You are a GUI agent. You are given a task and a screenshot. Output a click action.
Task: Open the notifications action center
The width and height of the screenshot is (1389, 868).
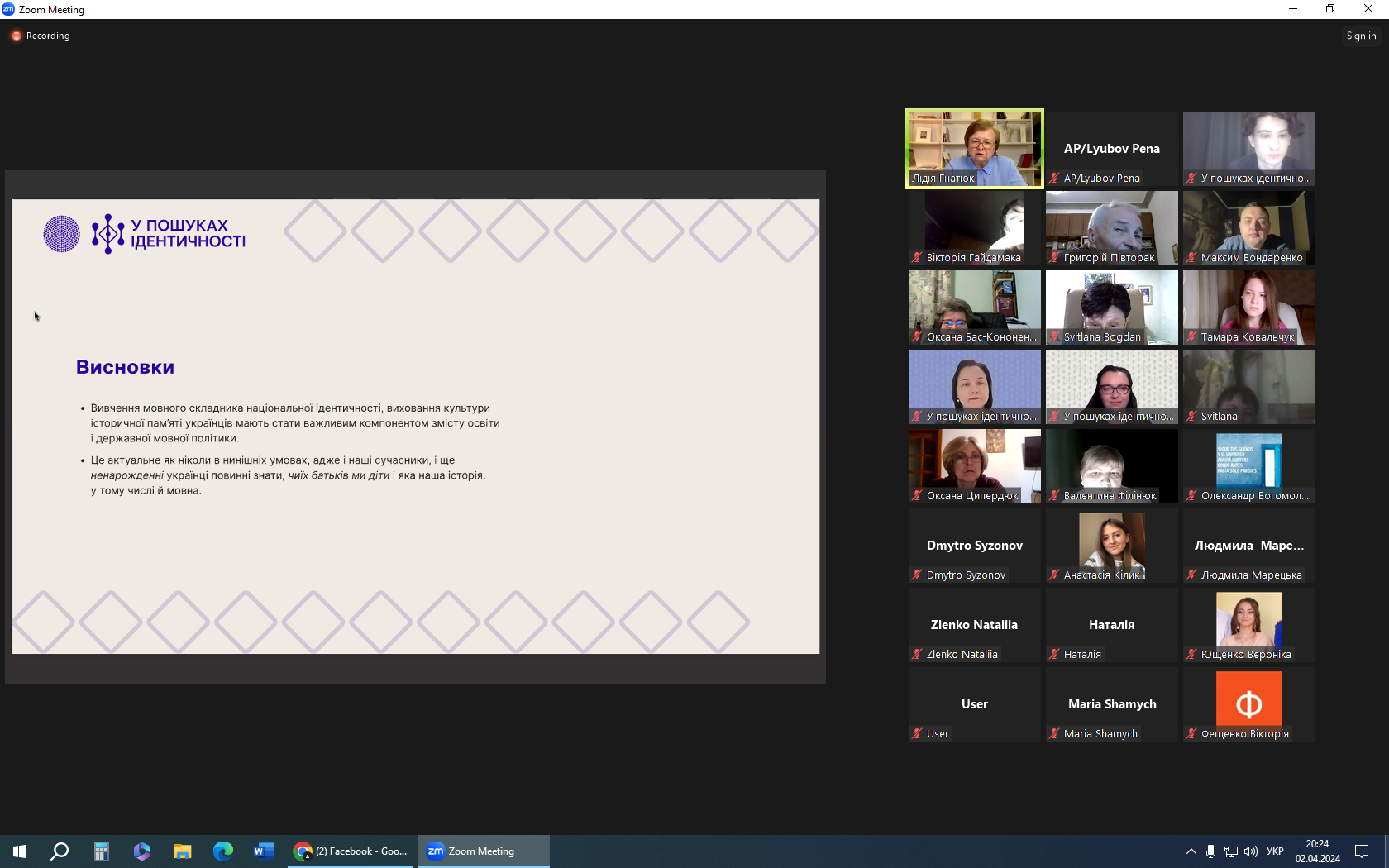[1362, 851]
